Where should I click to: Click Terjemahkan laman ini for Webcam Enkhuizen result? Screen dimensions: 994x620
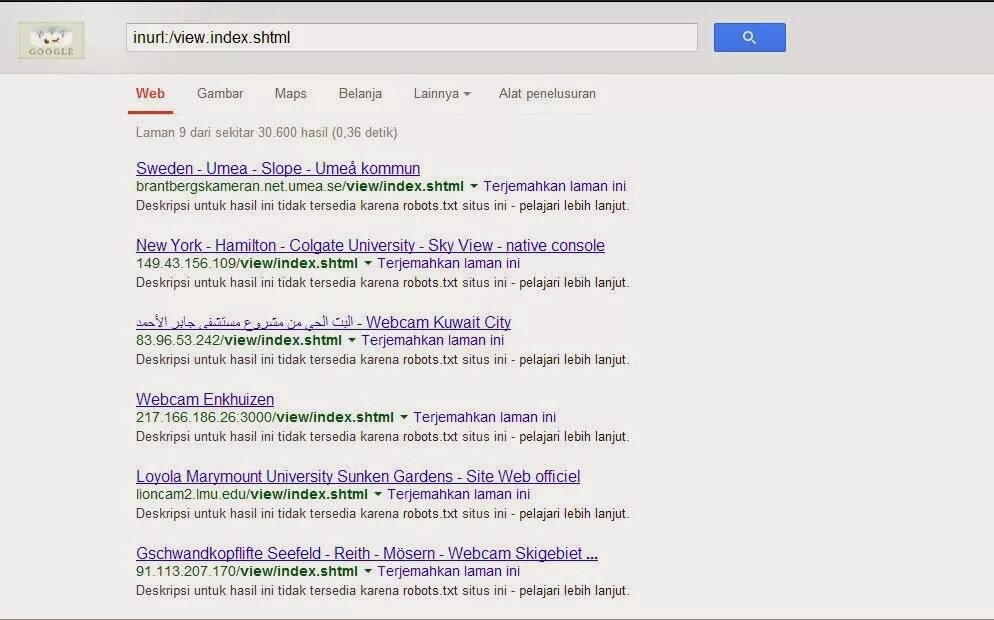click(485, 417)
